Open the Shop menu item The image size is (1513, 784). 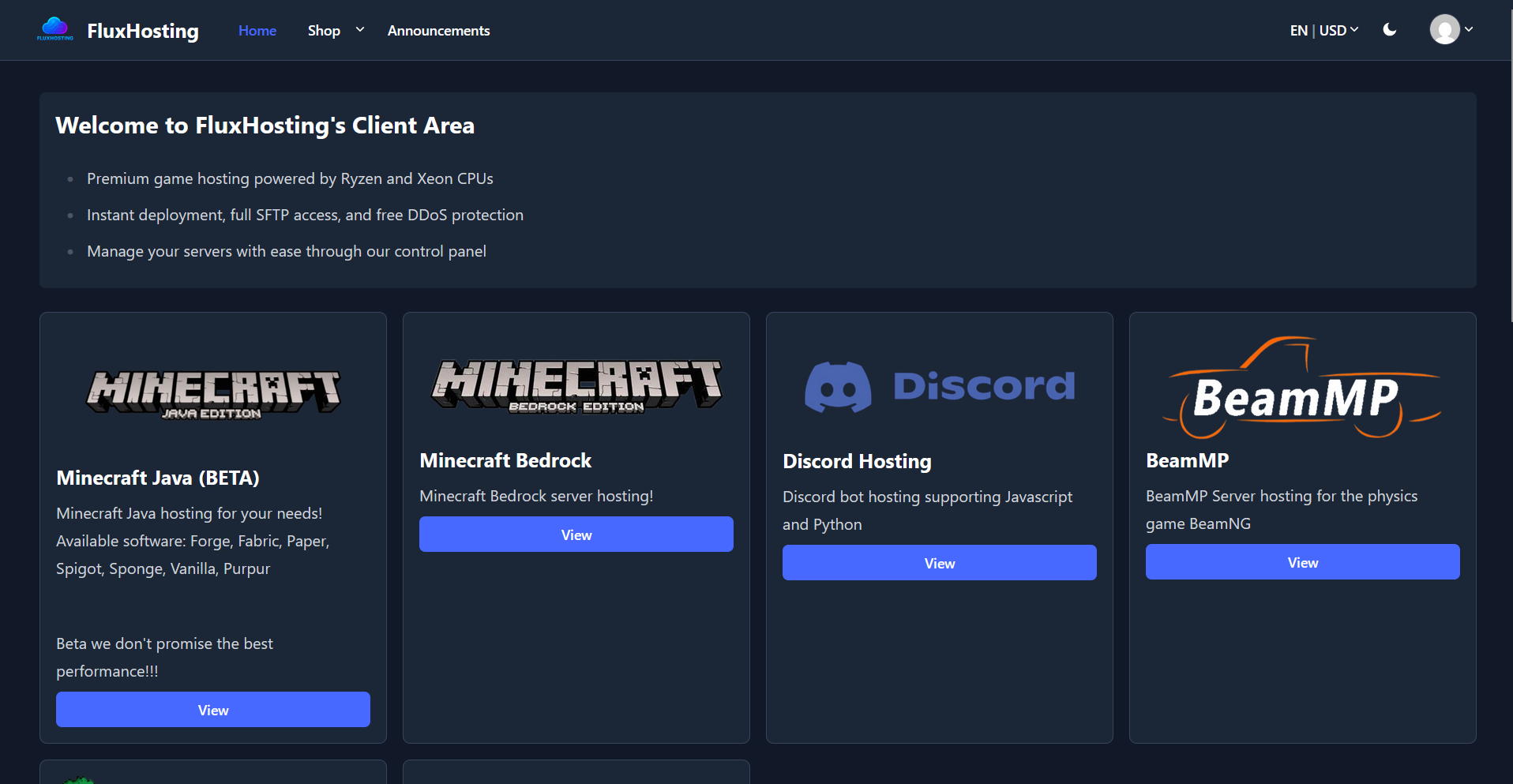pos(324,30)
